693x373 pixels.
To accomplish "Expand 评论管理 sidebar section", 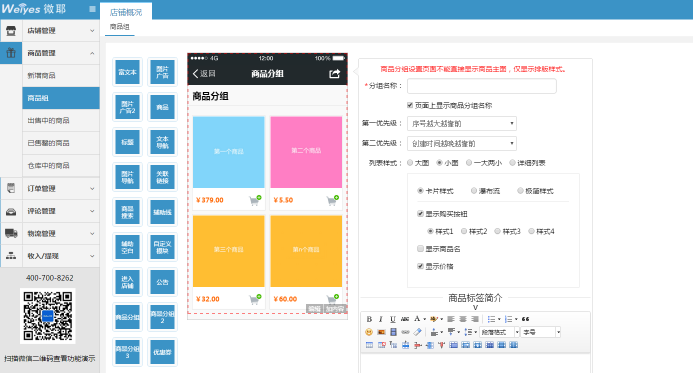I will point(50,211).
